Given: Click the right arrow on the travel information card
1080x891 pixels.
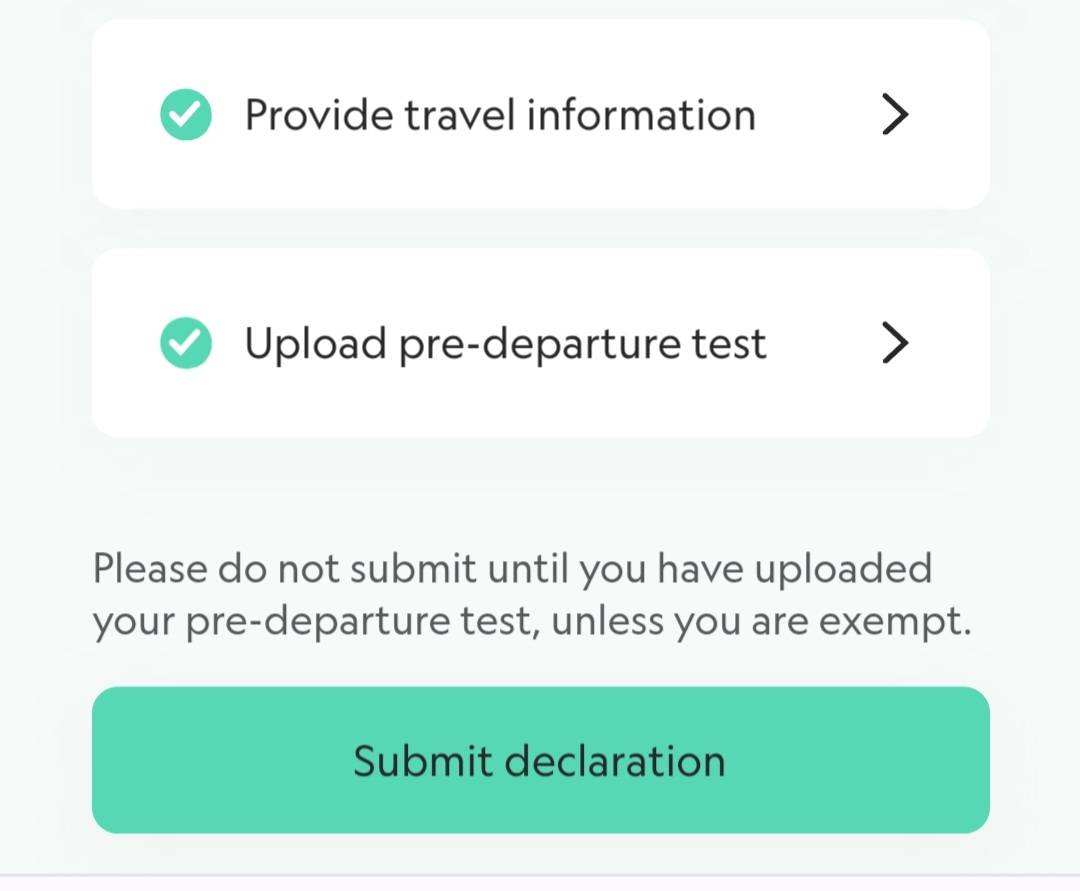Looking at the screenshot, I should coord(895,113).
